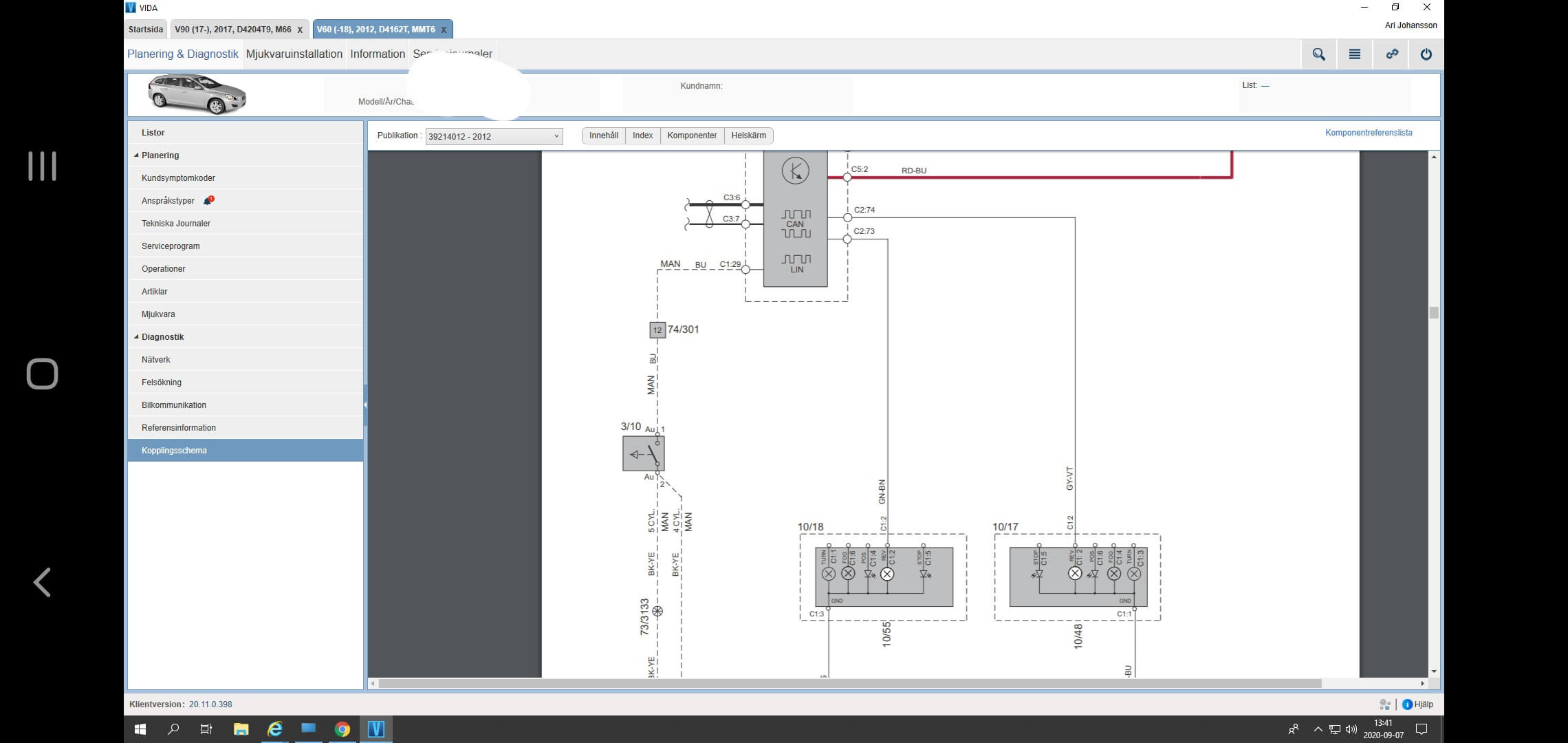This screenshot has height=743, width=1568.
Task: Open Nätverk in sidebar
Action: coord(246,360)
